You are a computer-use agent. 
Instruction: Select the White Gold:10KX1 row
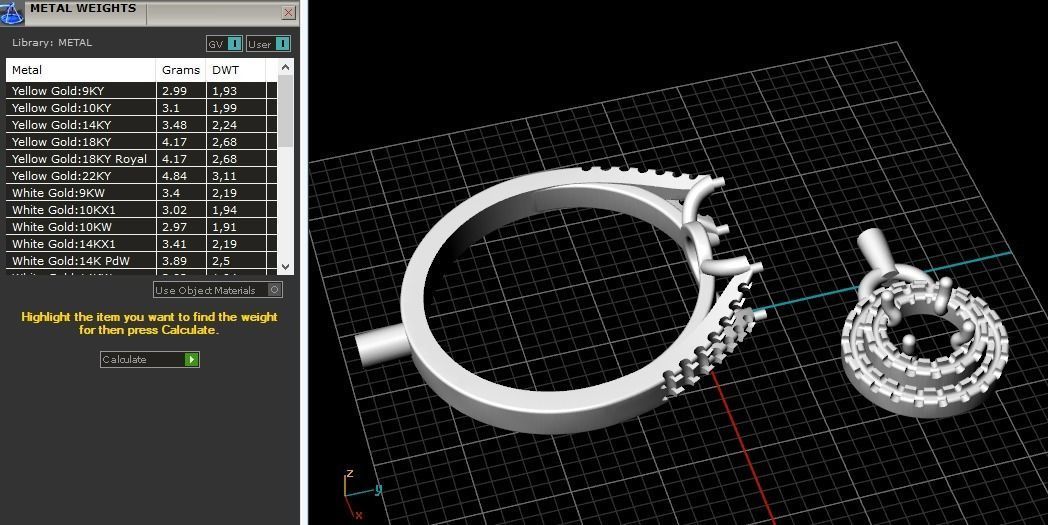(x=141, y=210)
